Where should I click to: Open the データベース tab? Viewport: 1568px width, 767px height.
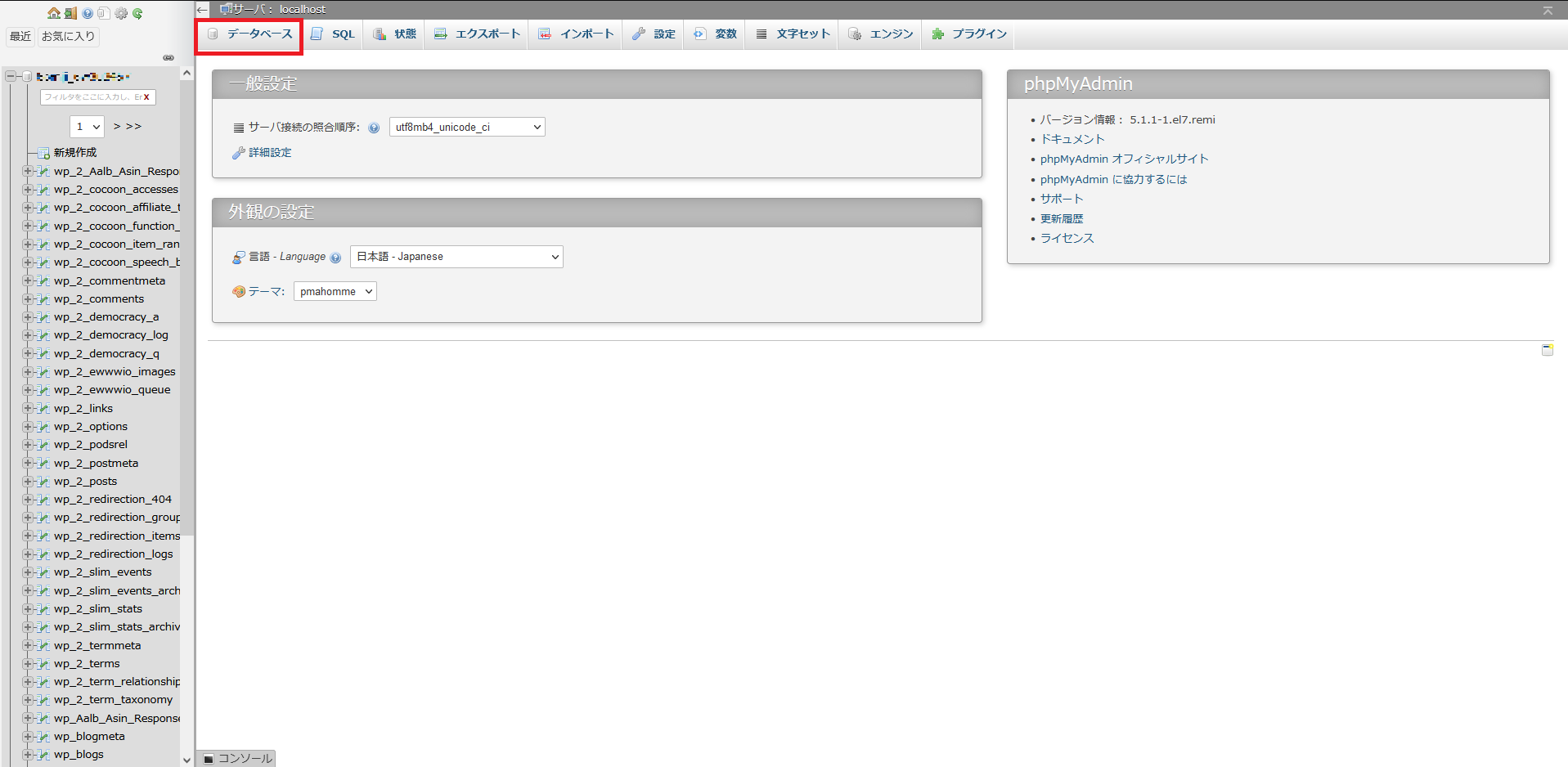[x=249, y=34]
